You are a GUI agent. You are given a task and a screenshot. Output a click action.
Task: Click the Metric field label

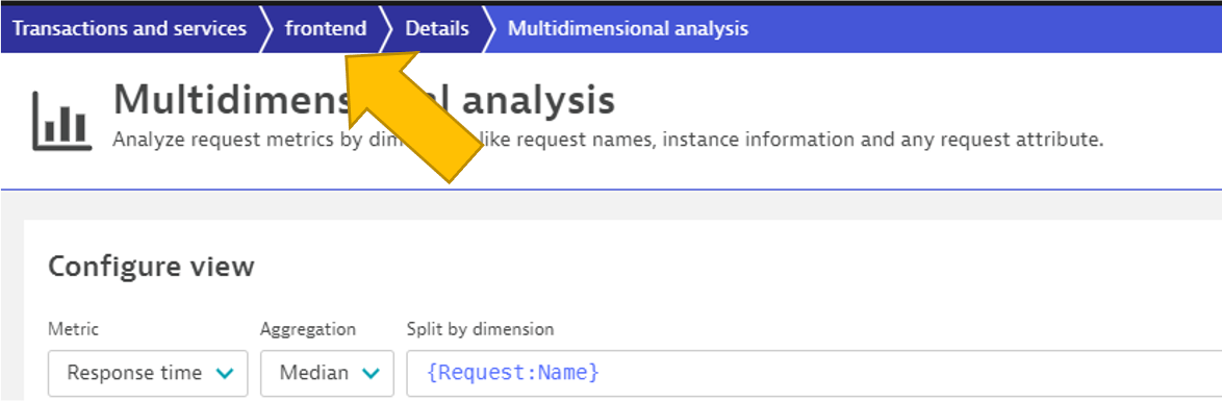click(x=73, y=329)
